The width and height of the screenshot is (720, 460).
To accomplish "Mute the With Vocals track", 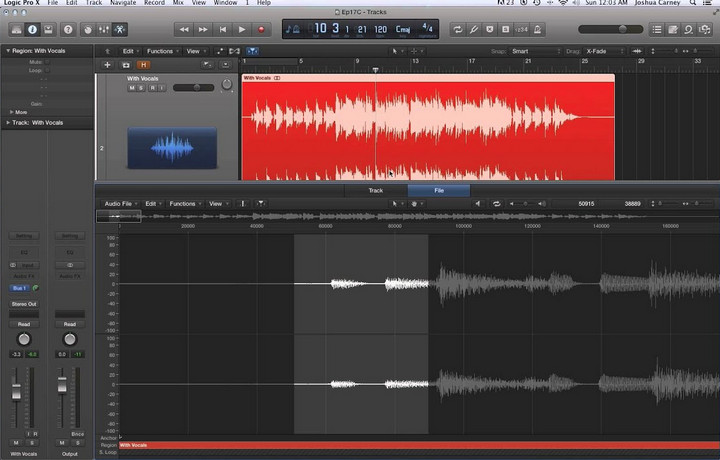I will [132, 88].
